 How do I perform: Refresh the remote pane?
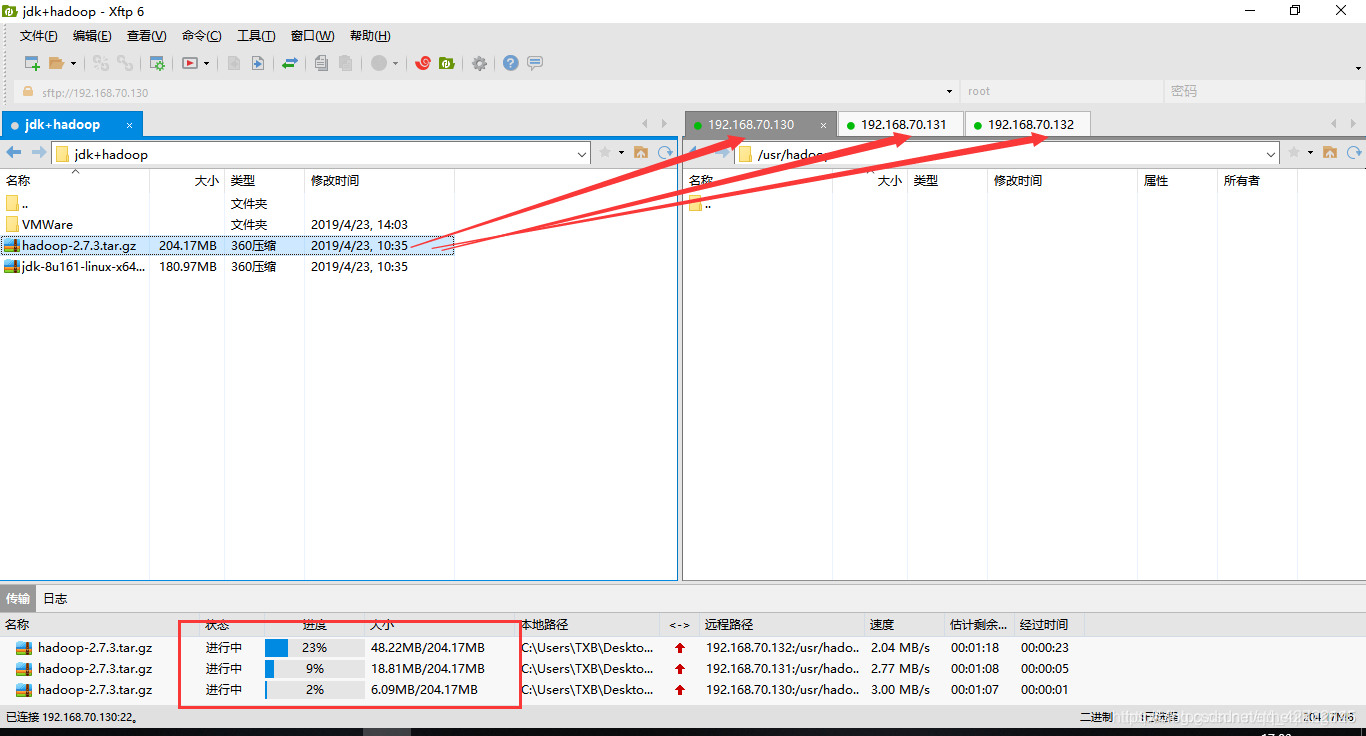tap(1354, 153)
